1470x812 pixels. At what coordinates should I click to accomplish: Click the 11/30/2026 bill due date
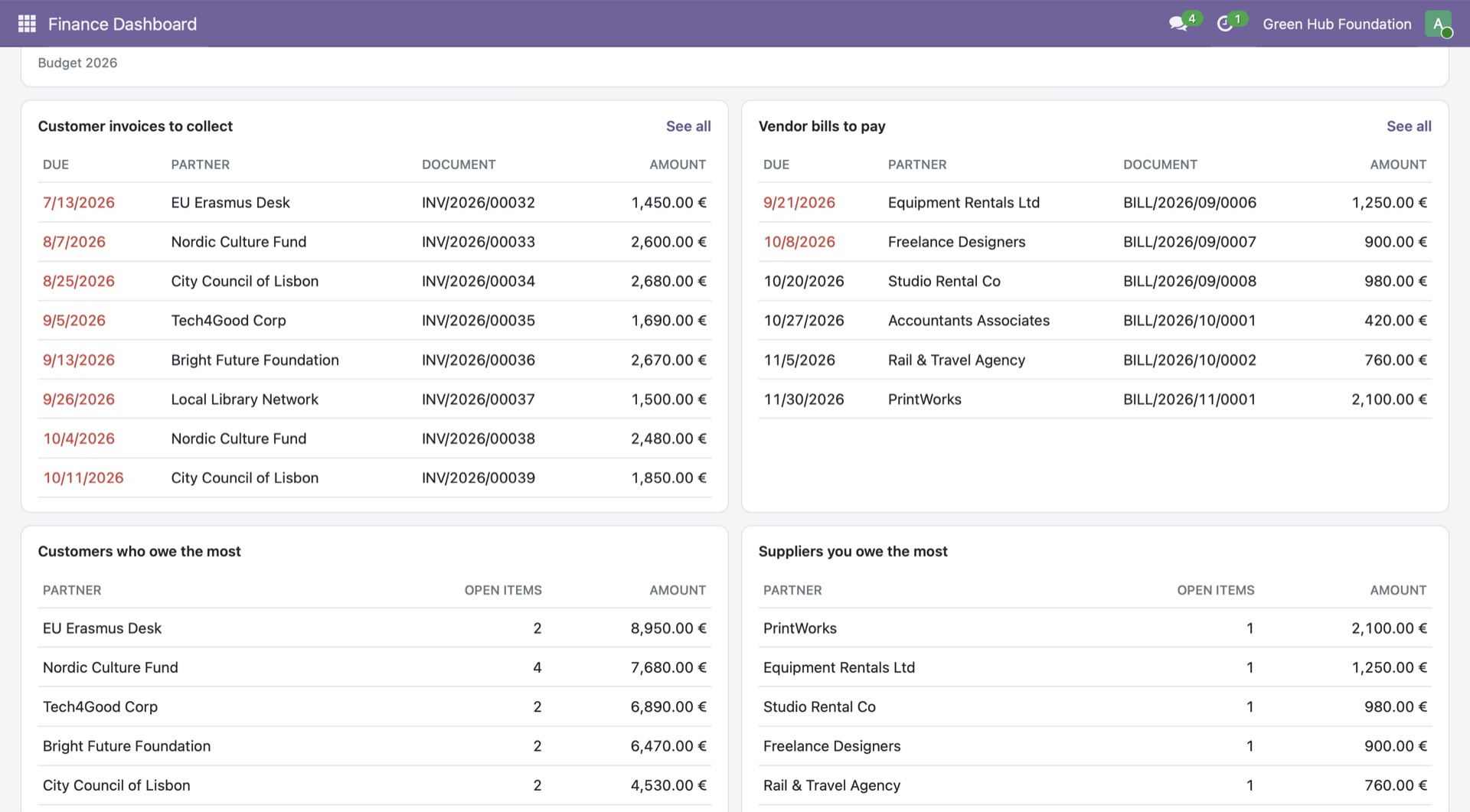click(804, 399)
